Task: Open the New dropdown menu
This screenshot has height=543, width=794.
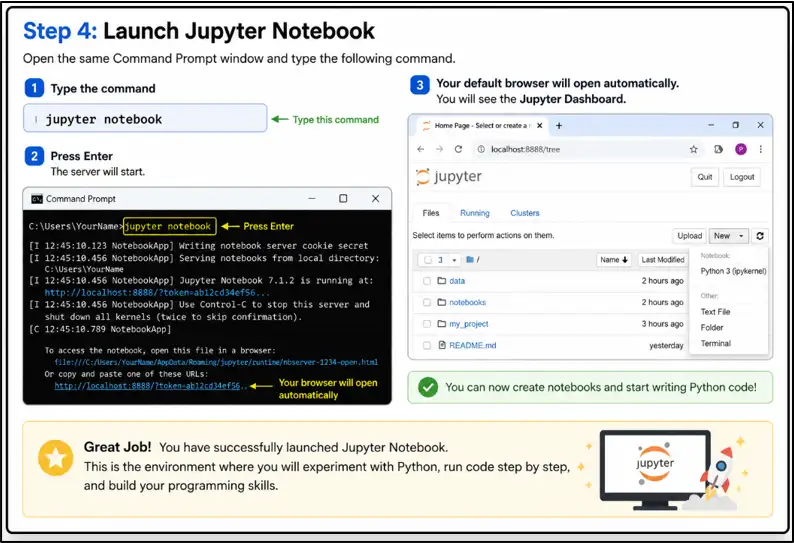Action: pos(728,236)
